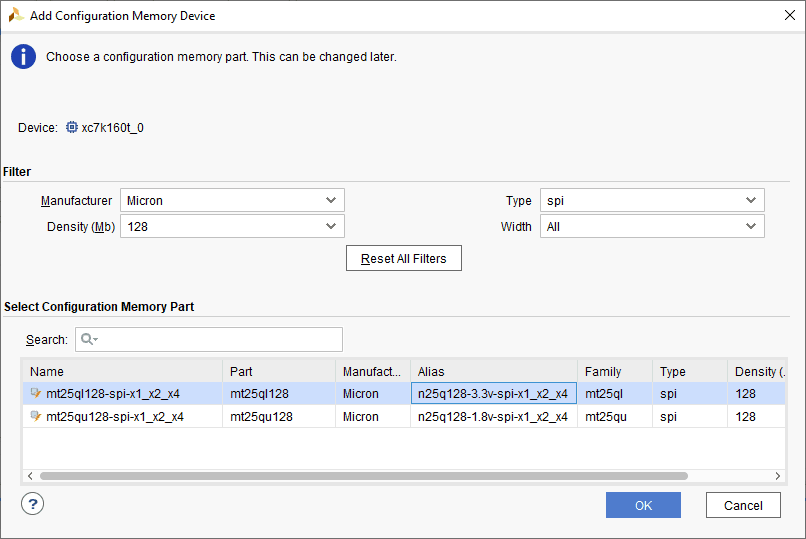Click the xc7k160t_0 device chip icon

[71, 128]
